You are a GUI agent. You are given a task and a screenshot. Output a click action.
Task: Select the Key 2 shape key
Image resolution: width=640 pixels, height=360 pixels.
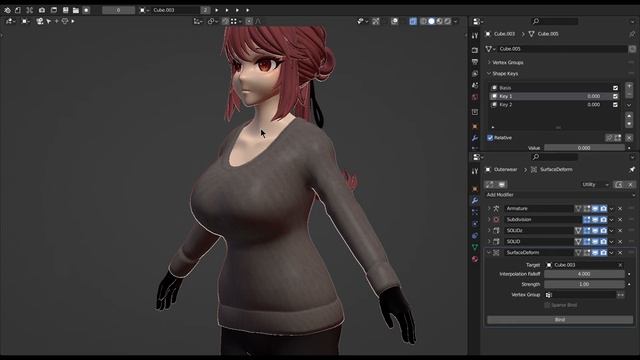pyautogui.click(x=554, y=105)
